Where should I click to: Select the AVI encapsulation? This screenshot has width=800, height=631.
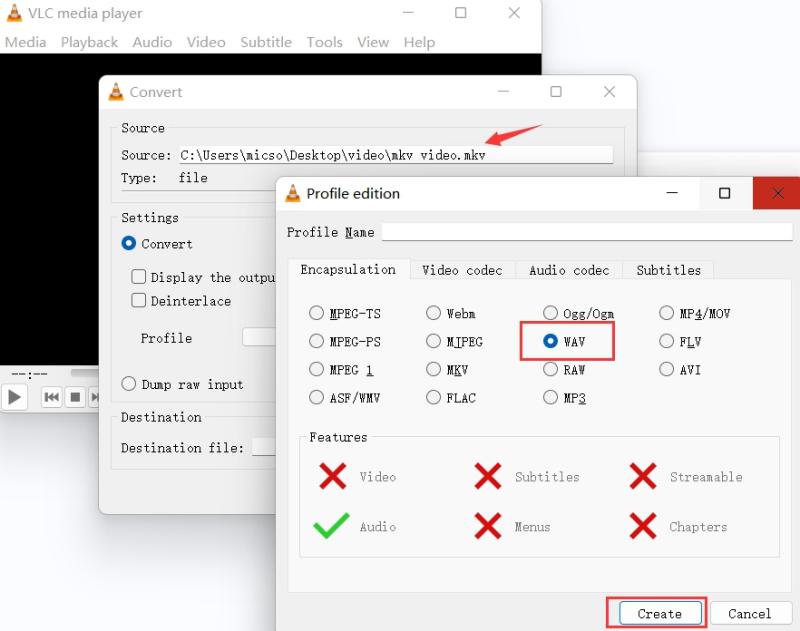coord(666,369)
